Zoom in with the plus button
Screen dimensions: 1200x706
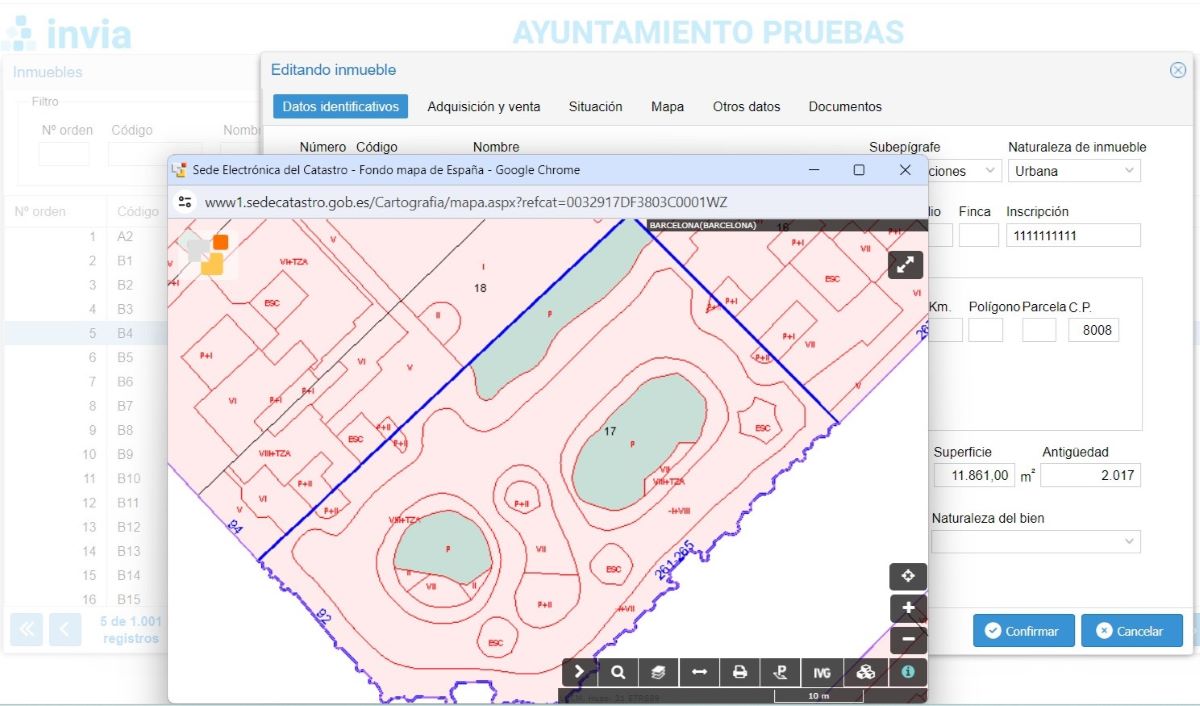(908, 608)
